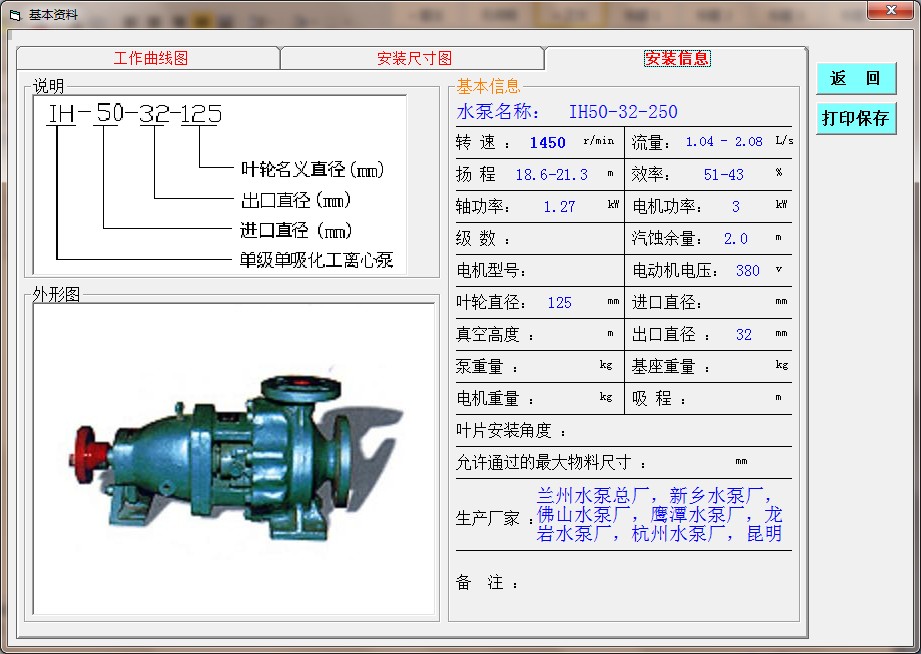Switch to the 工作曲线图 tab
Viewport: 921px width, 654px height.
coord(150,58)
